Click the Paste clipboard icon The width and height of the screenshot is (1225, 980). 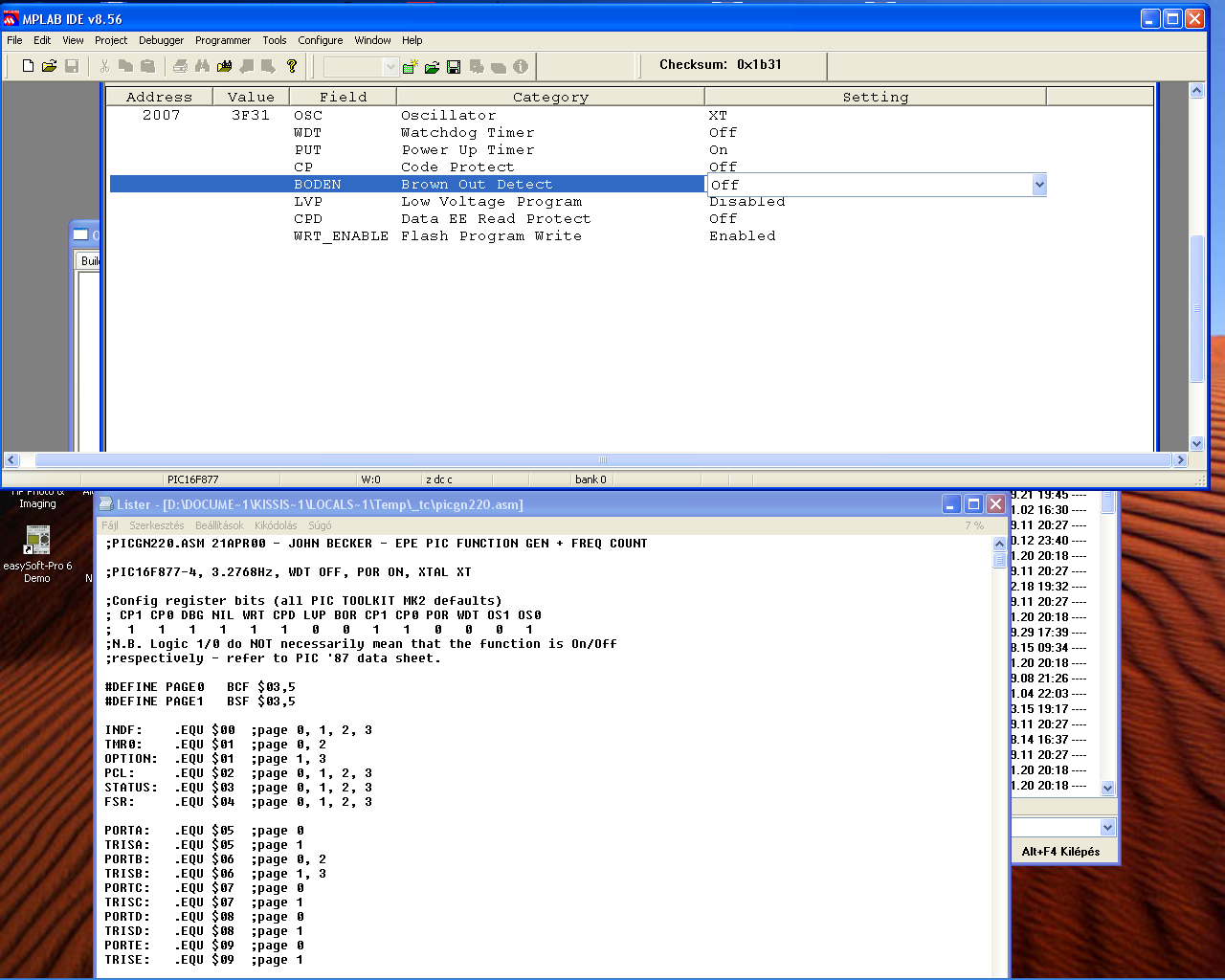click(147, 66)
